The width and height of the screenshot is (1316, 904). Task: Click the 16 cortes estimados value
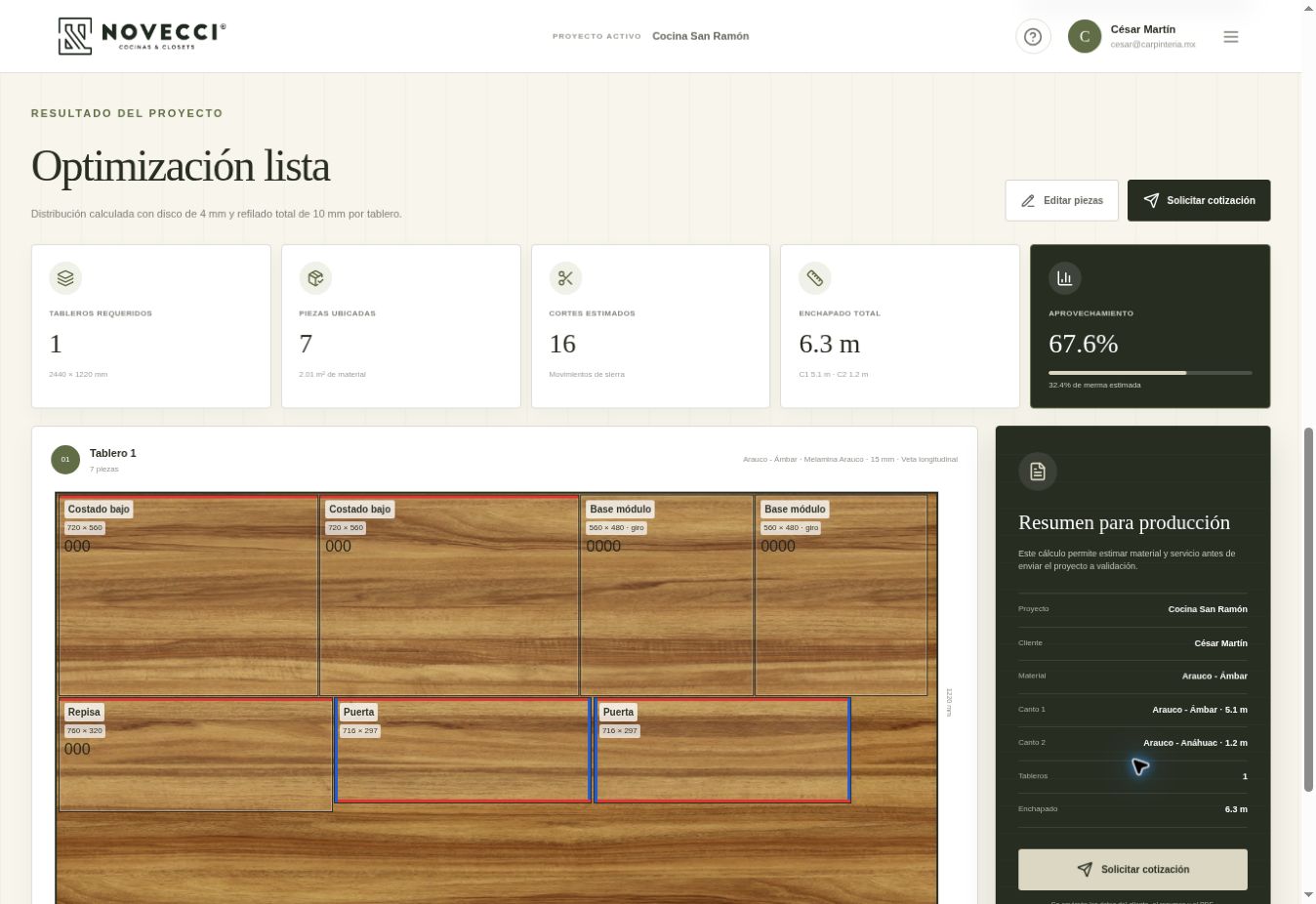(x=562, y=344)
